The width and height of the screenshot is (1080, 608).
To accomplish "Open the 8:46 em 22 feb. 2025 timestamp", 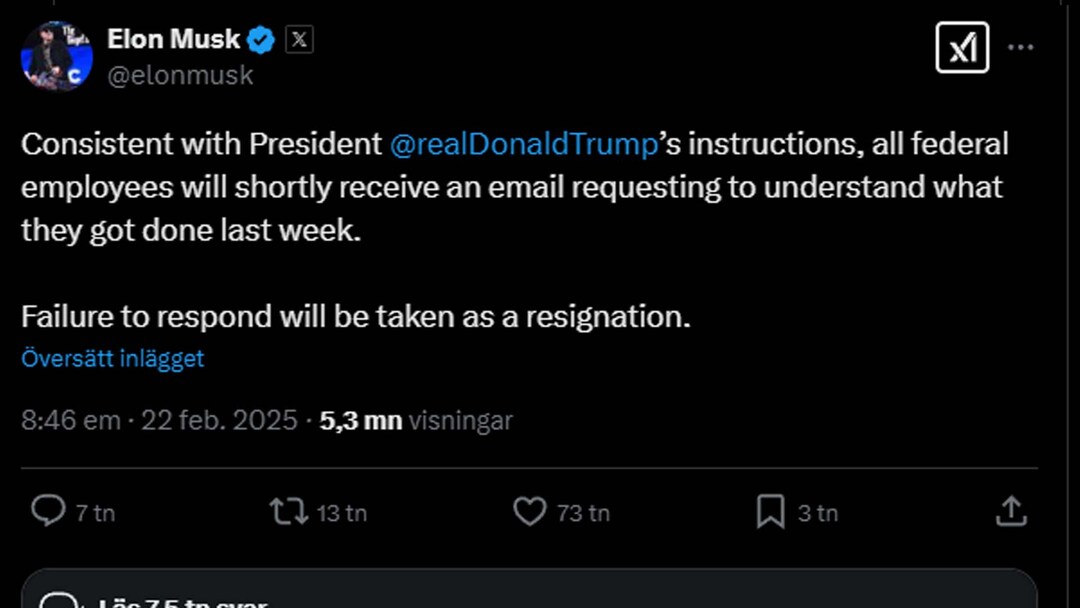I will (x=159, y=420).
